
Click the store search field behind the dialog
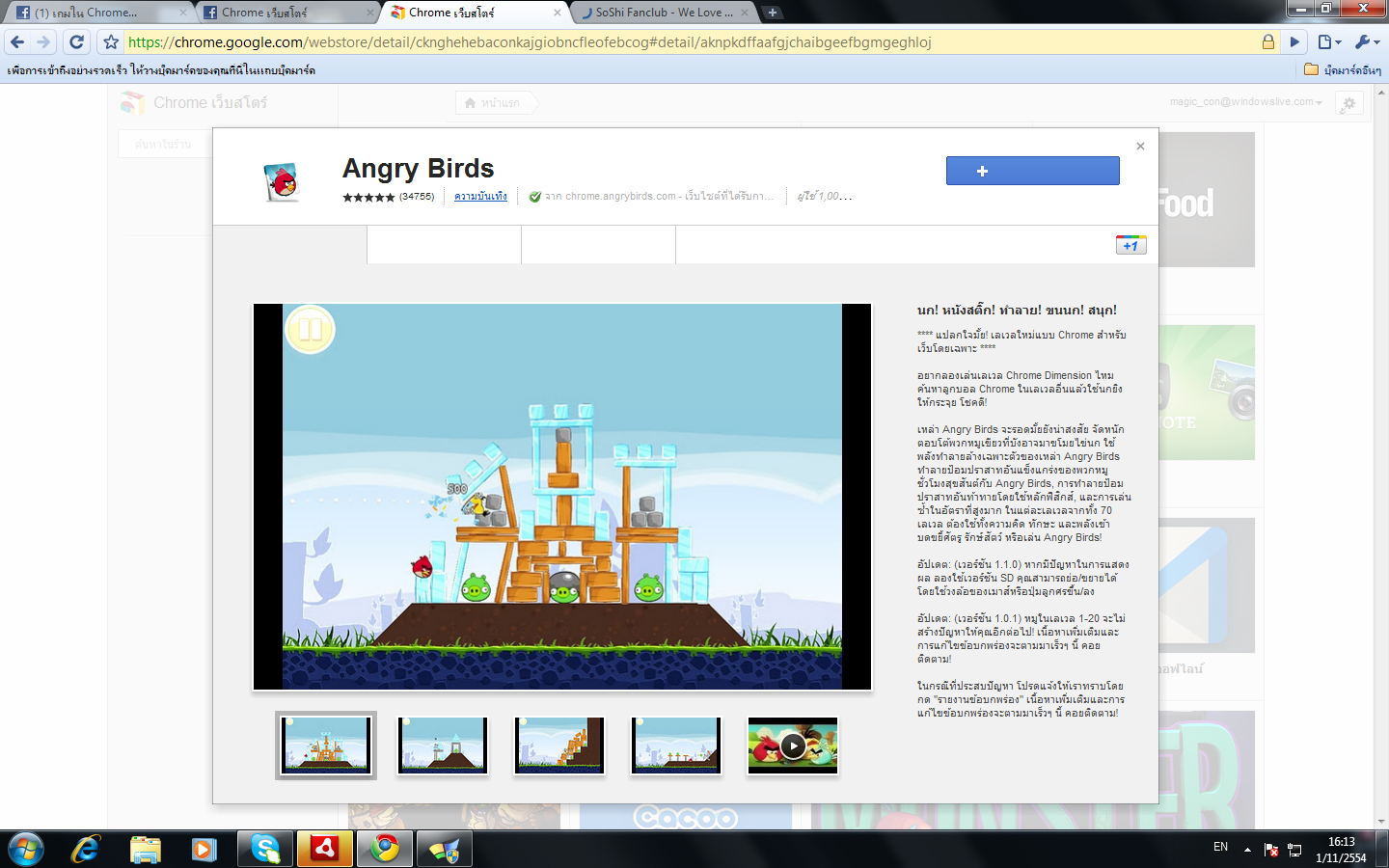[165, 145]
